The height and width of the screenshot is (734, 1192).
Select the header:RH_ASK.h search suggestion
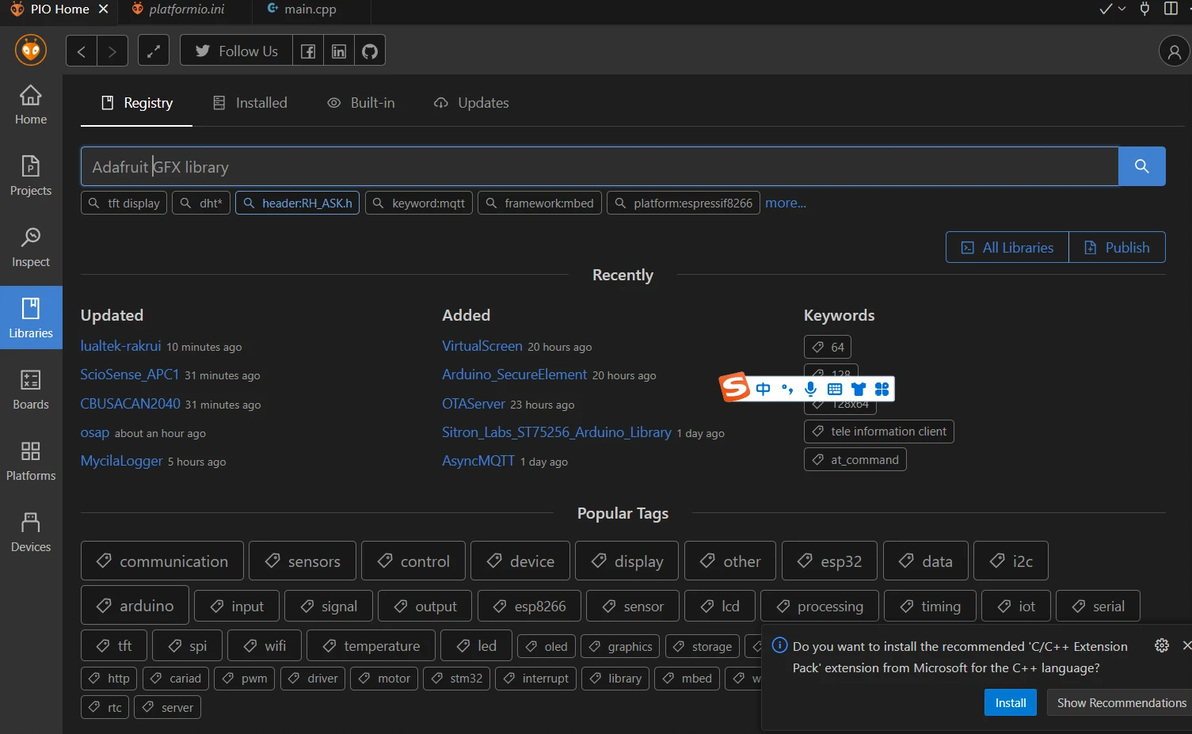297,203
